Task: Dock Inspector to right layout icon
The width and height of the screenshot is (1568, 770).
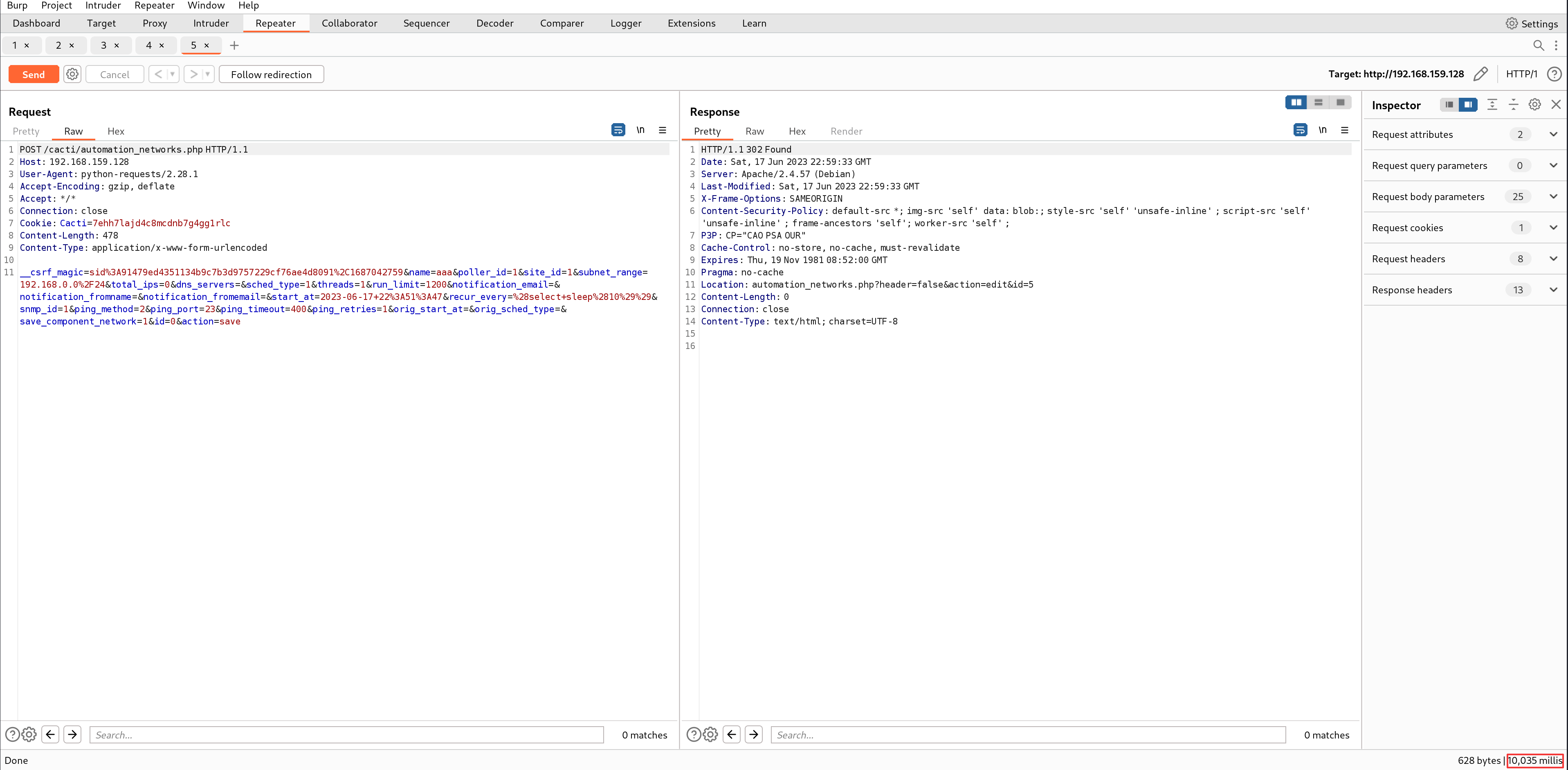Action: pos(1468,105)
